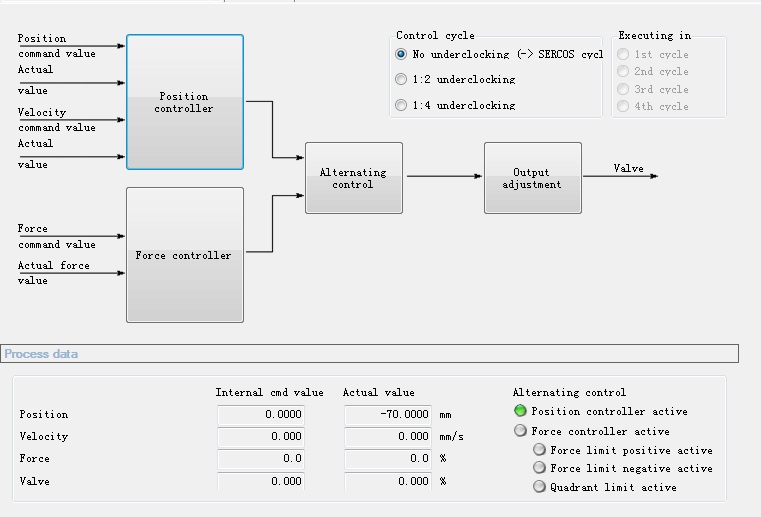The image size is (761, 517).
Task: Click Position controller active green indicator
Action: (520, 411)
